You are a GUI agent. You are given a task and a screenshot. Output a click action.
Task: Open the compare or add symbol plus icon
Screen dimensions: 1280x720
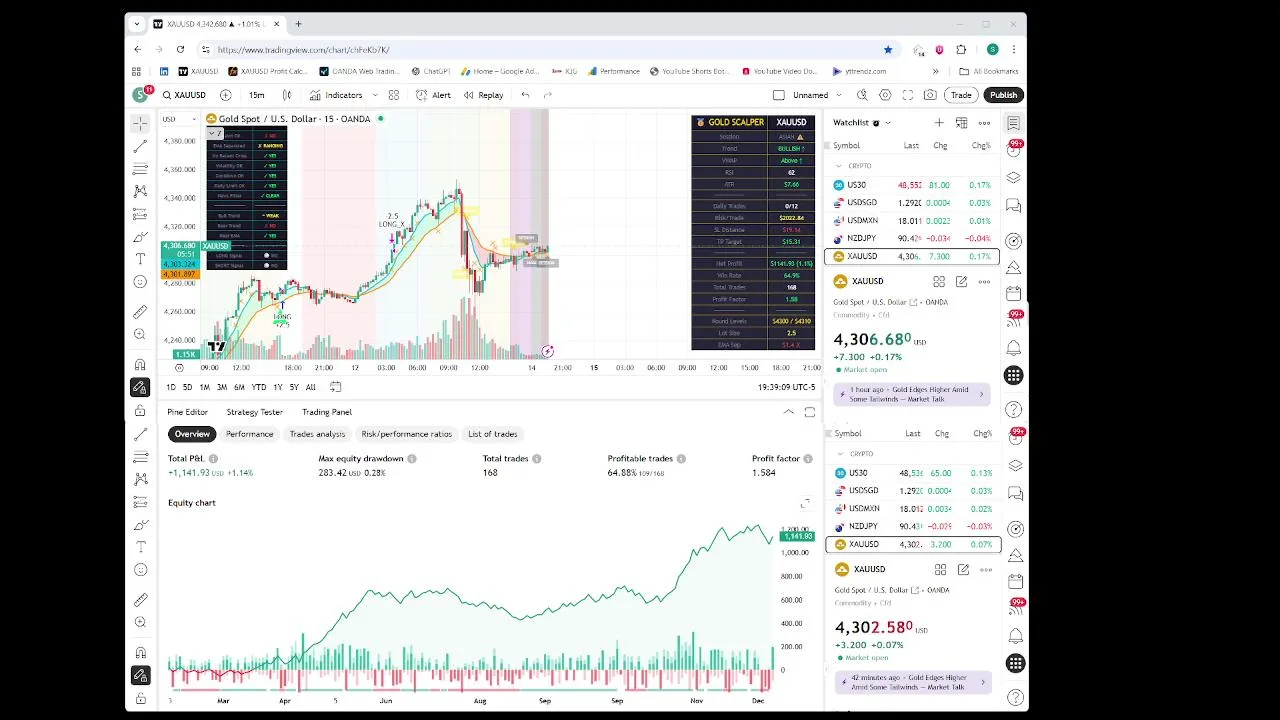[x=225, y=95]
